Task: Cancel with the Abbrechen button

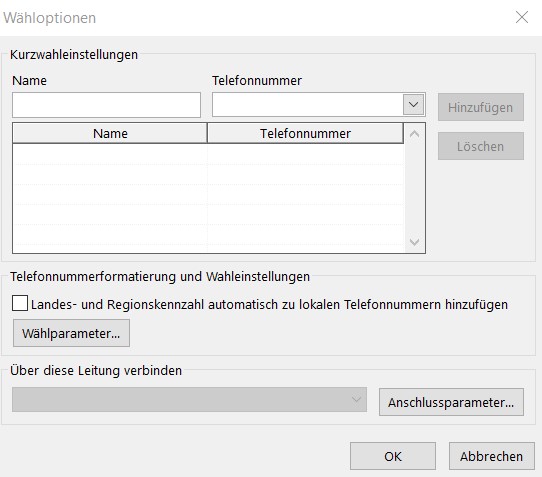Action: tap(492, 456)
